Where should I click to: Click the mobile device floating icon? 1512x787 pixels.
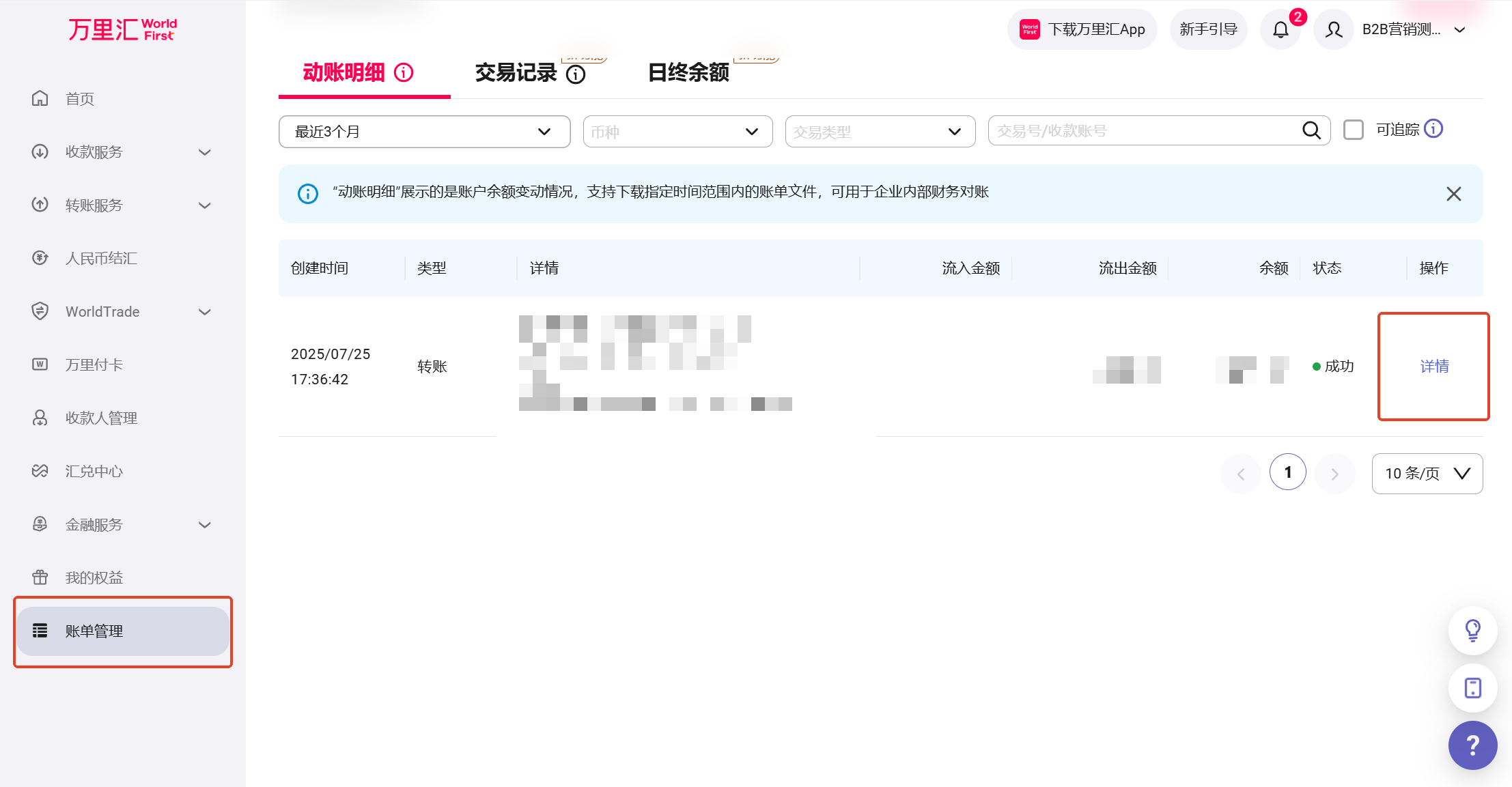click(x=1473, y=687)
